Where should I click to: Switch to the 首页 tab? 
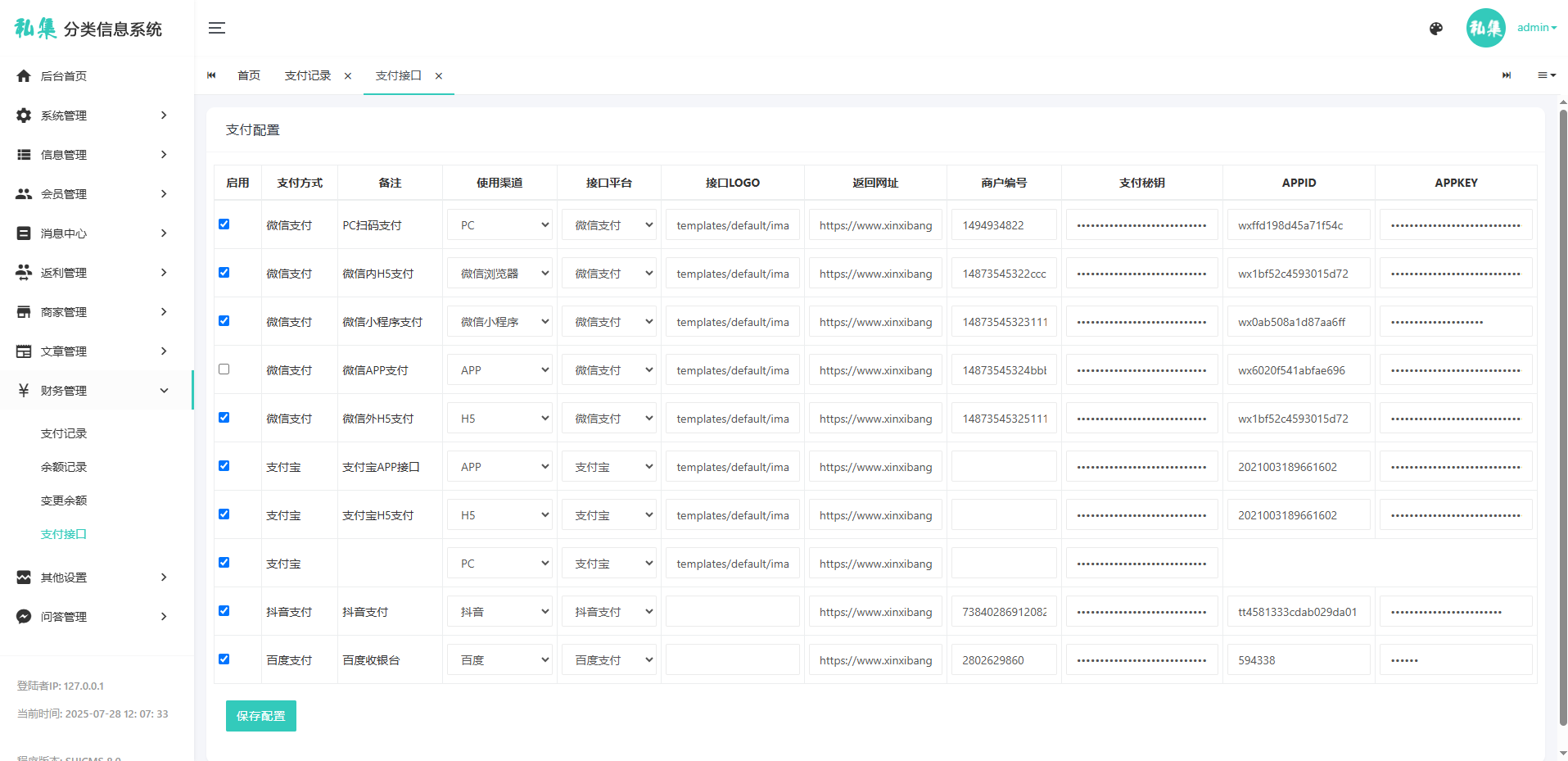coord(249,76)
